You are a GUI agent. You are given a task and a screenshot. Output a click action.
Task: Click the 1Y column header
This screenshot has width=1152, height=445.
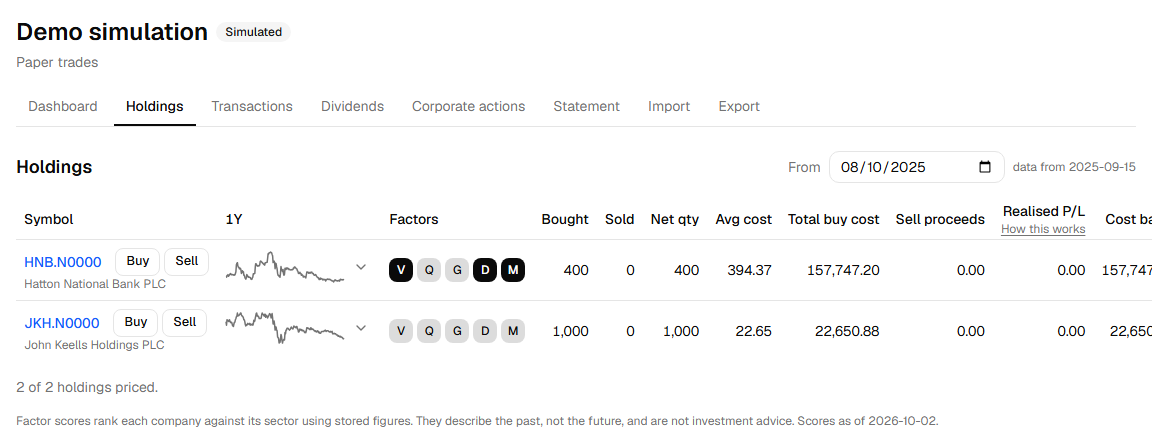234,220
